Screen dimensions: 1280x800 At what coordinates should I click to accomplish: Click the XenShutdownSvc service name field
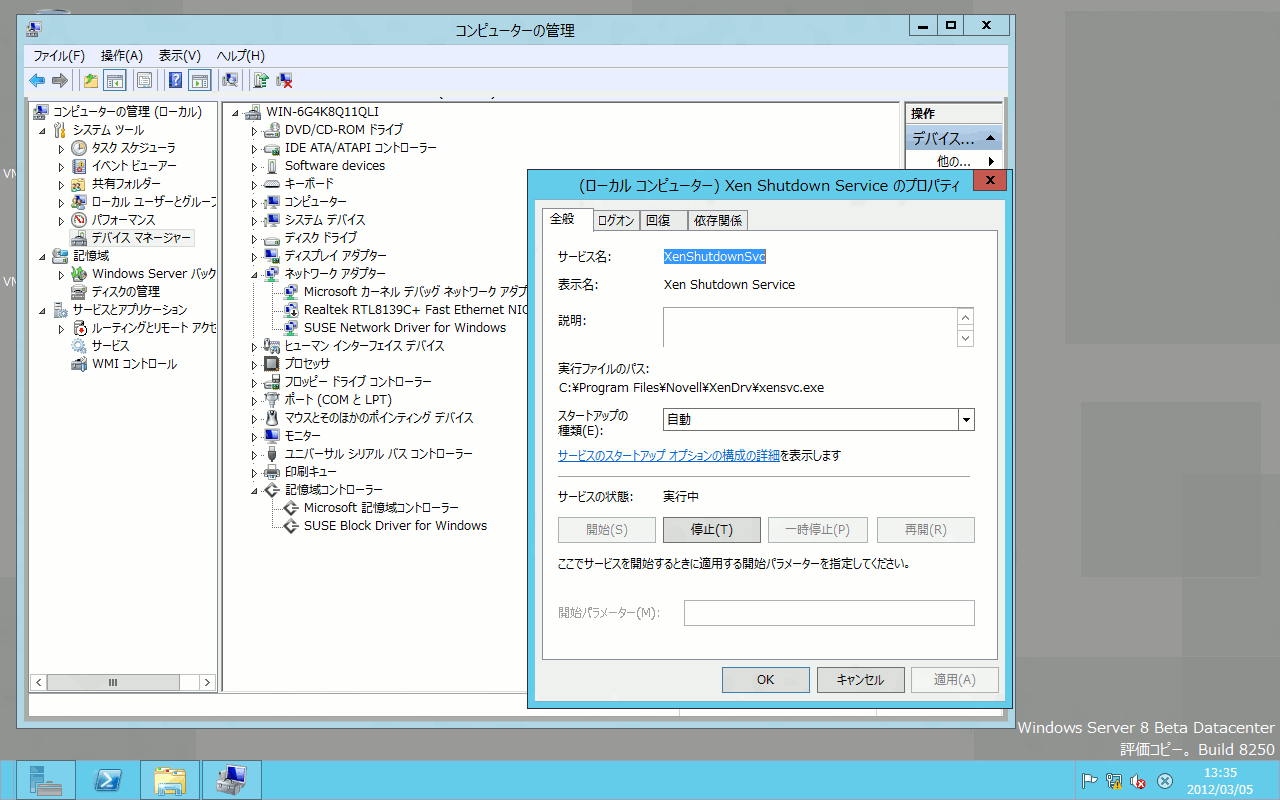tap(715, 257)
